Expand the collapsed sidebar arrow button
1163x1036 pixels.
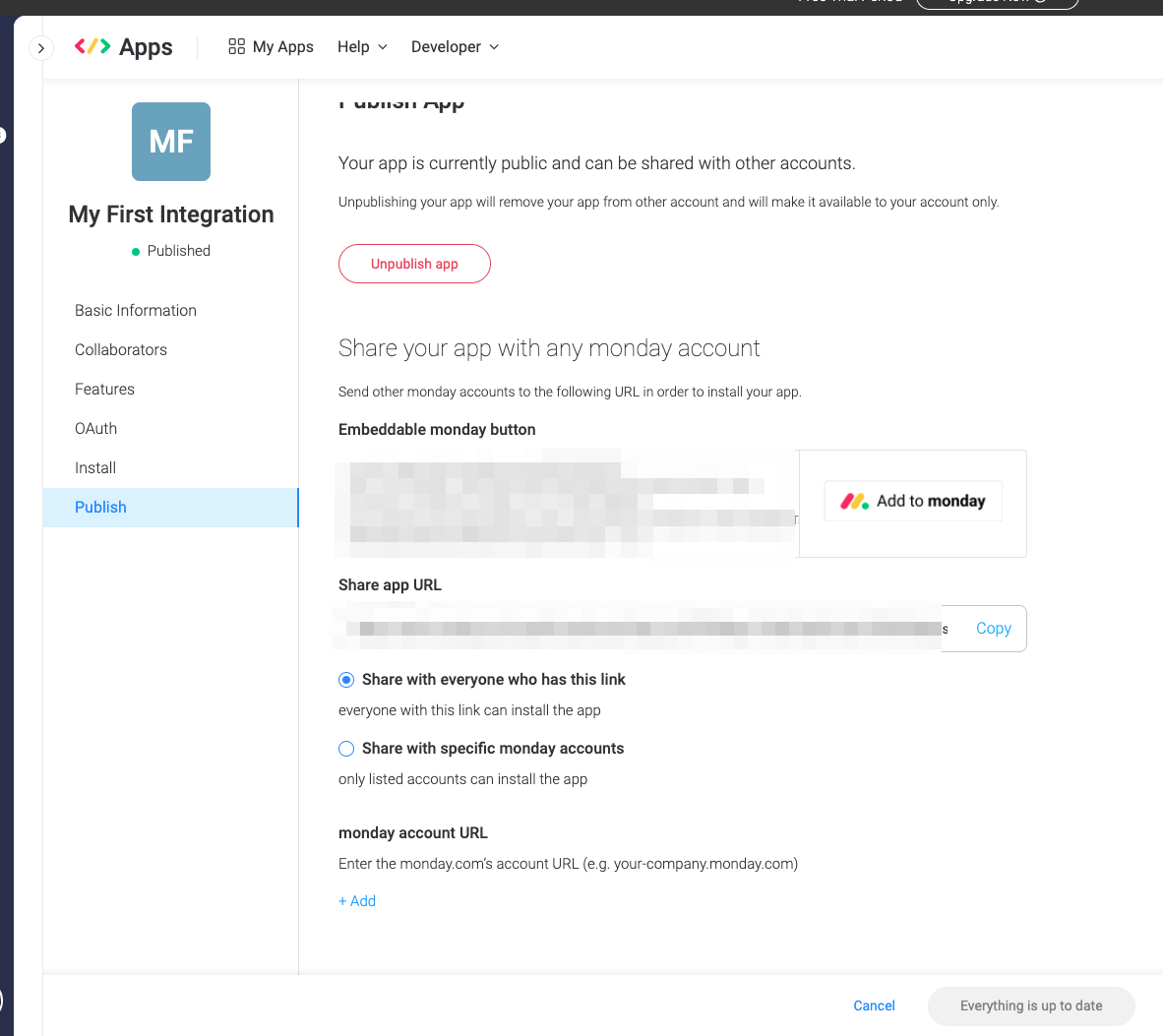[40, 48]
